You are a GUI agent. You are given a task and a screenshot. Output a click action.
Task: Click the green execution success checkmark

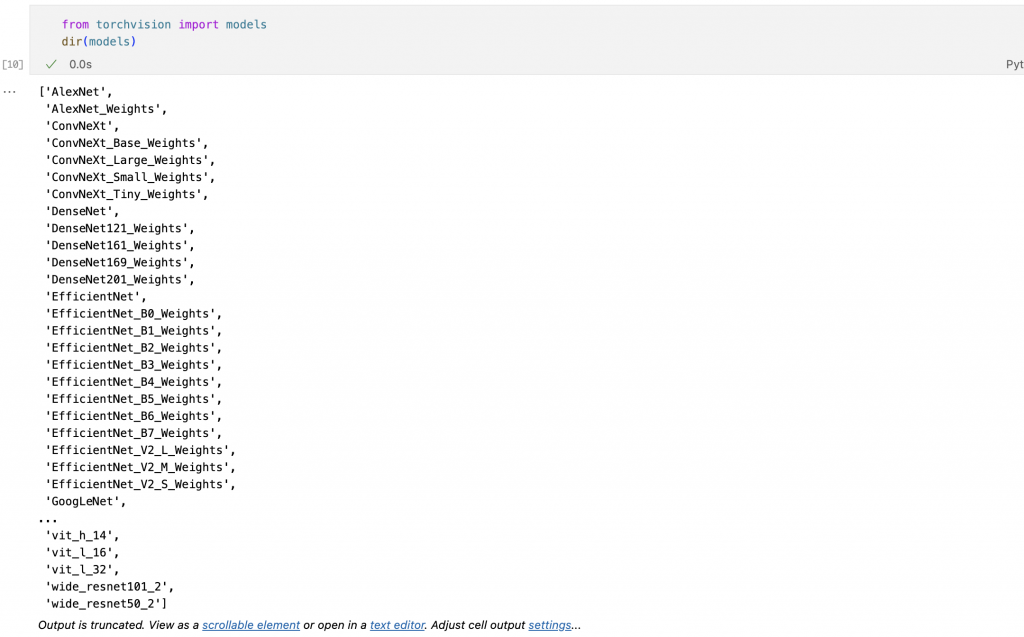pyautogui.click(x=51, y=64)
